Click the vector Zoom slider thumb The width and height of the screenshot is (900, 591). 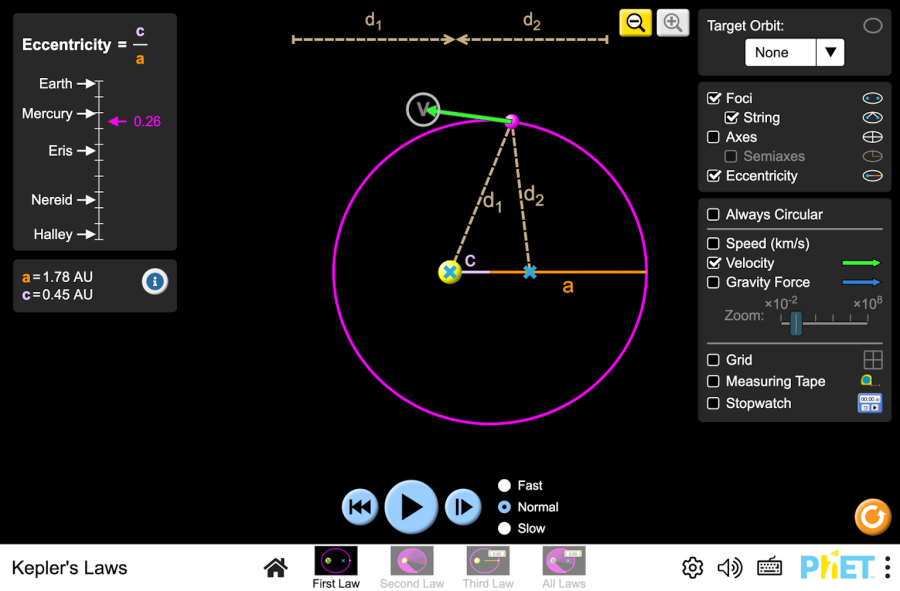(x=796, y=323)
